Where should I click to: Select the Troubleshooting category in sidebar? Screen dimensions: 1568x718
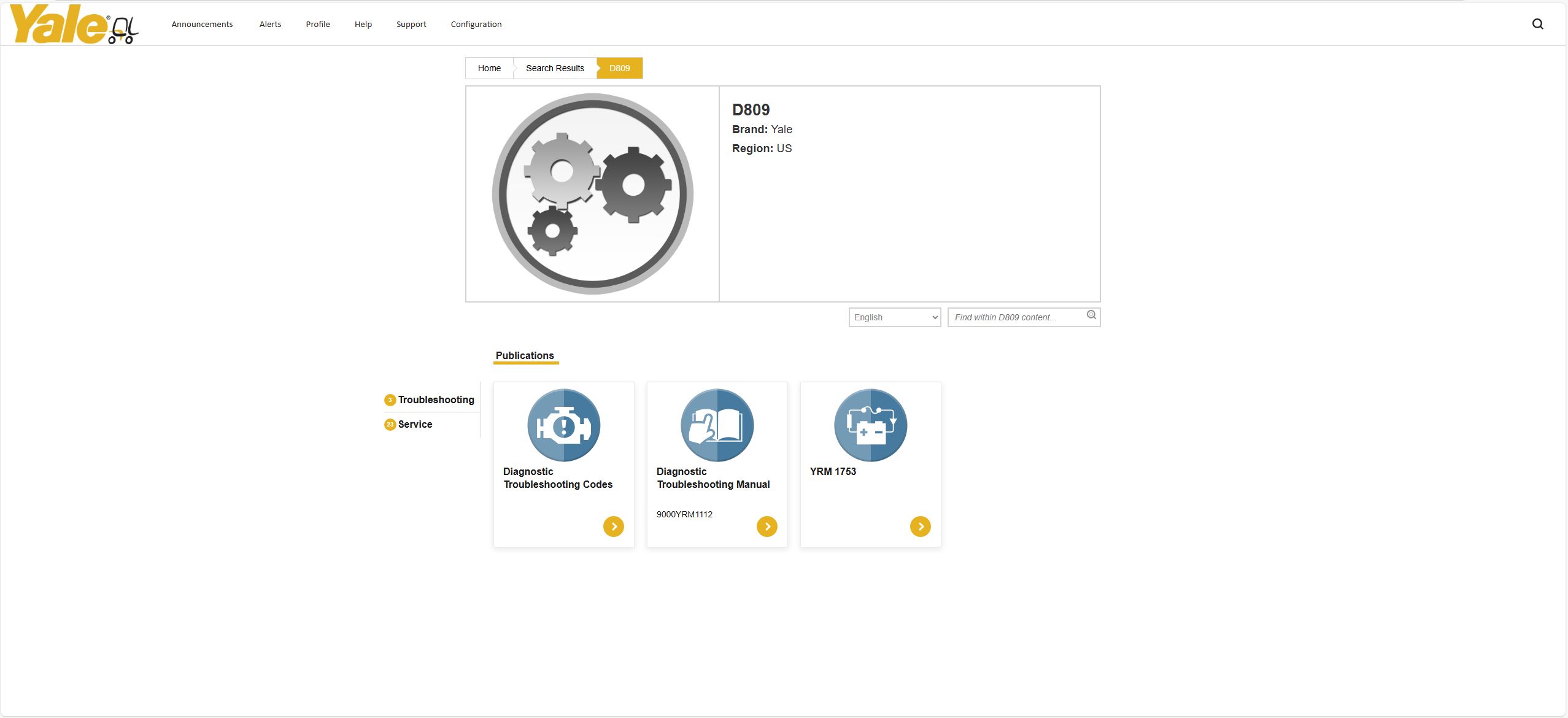[436, 400]
